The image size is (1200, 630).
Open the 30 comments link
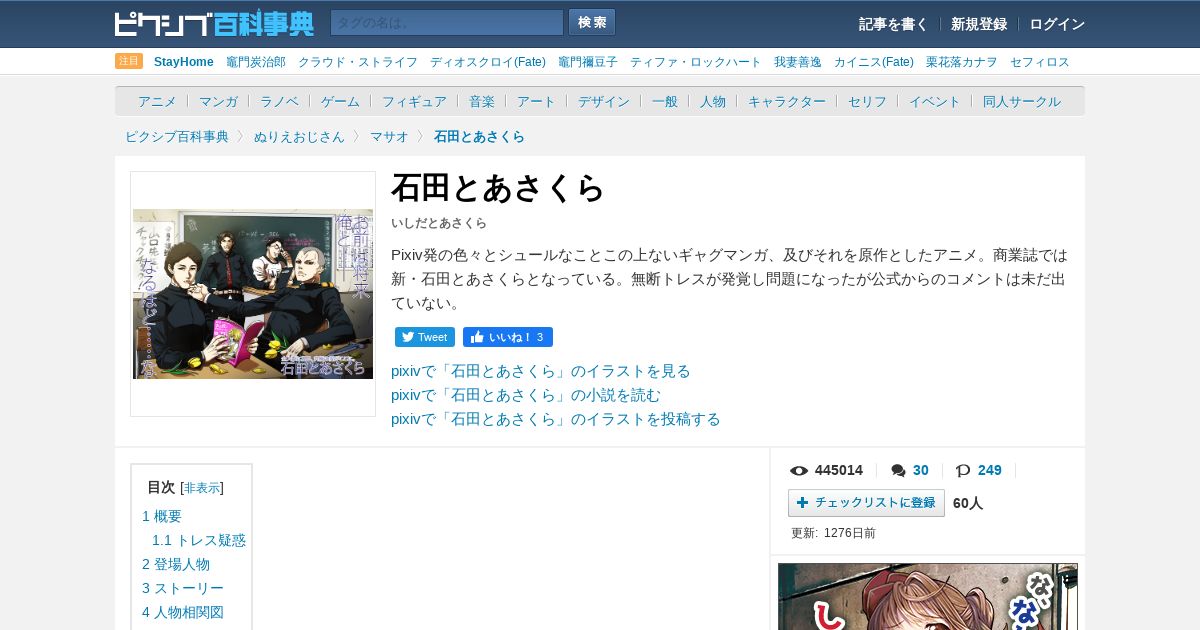click(921, 470)
